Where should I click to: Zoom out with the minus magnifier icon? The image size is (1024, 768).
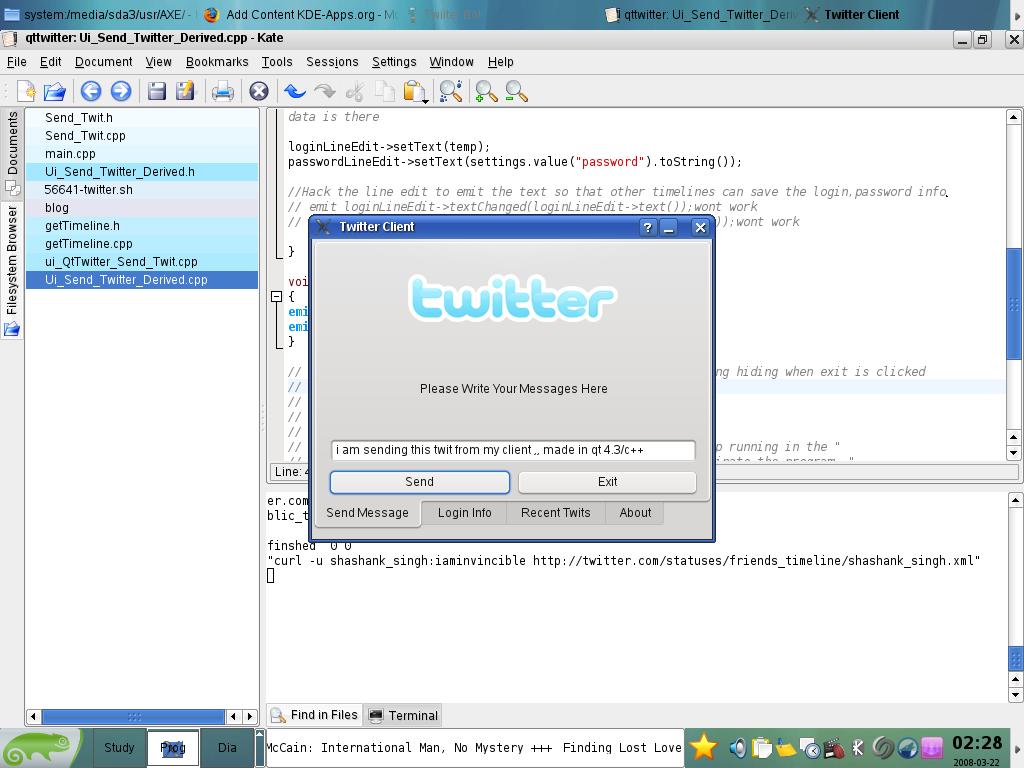pos(517,91)
